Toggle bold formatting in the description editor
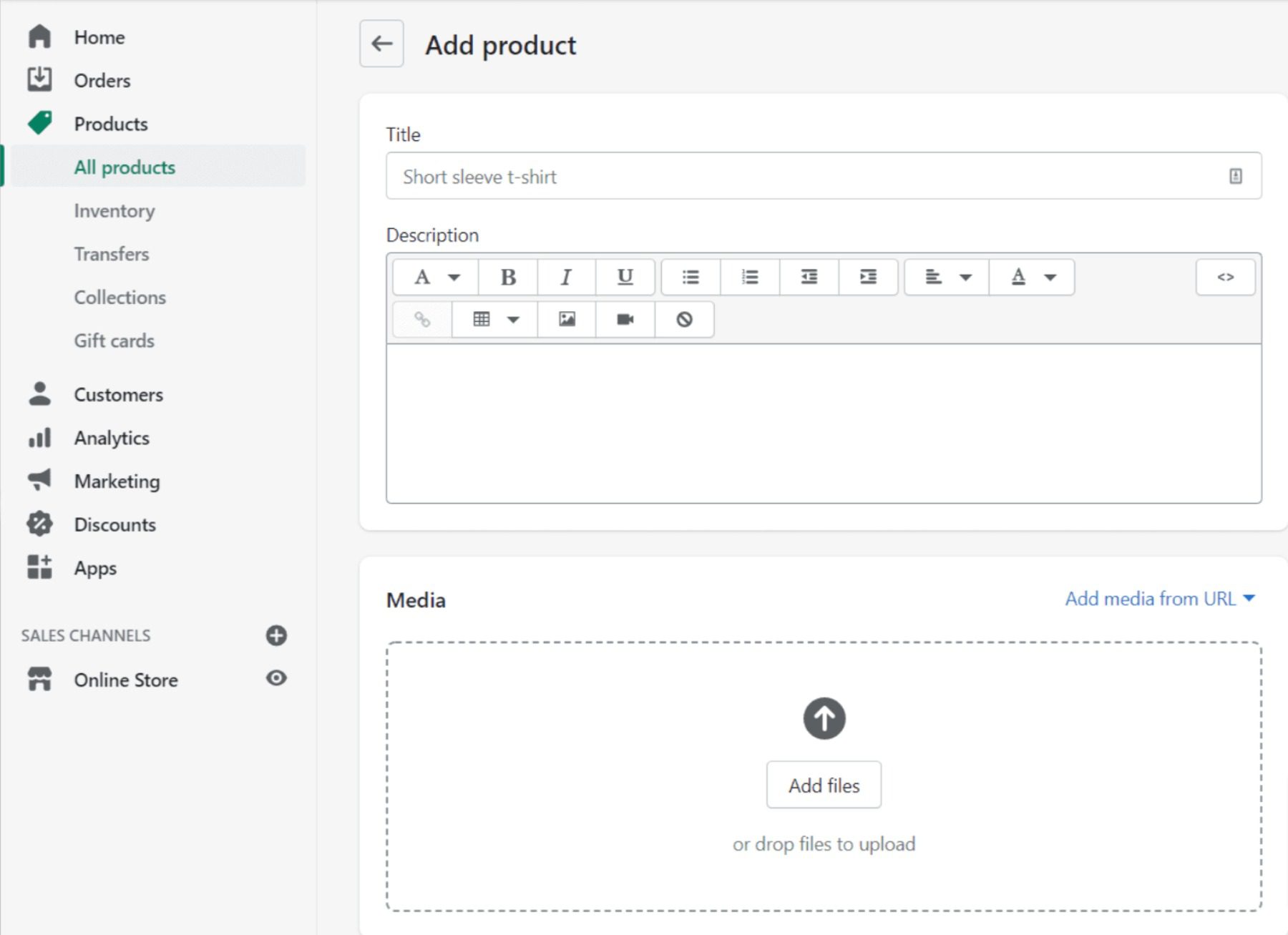1288x935 pixels. point(507,277)
